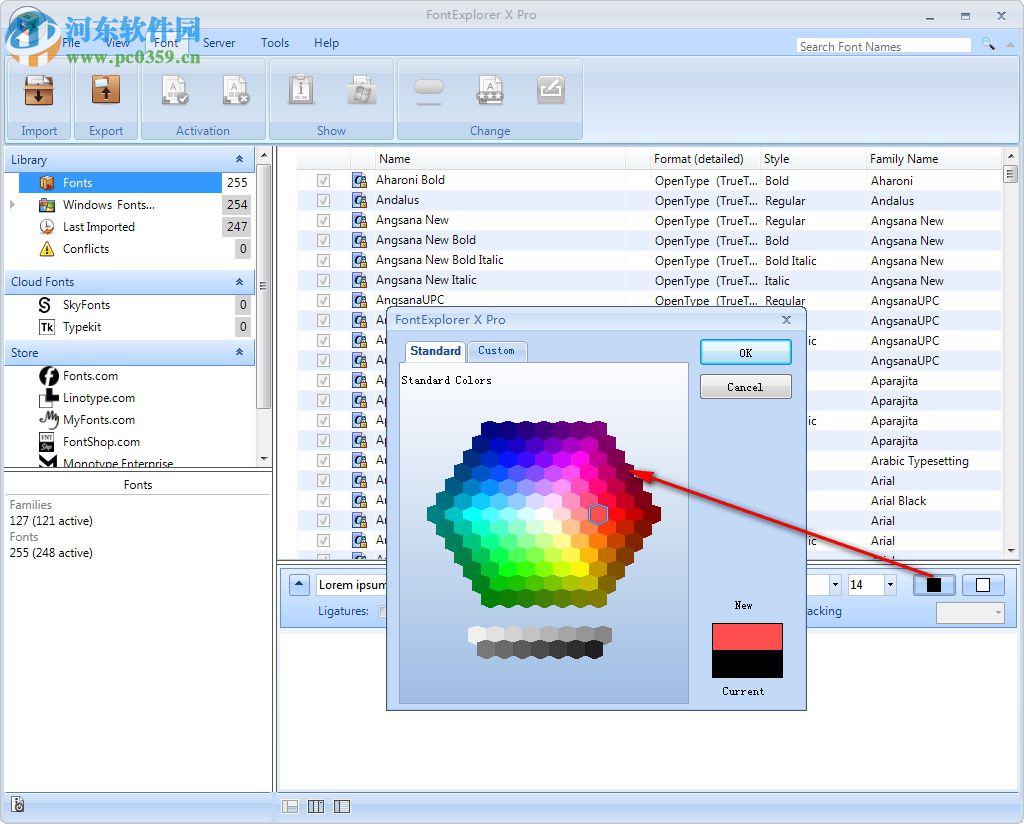
Task: Toggle the Aharoni Bold activation checkbox
Action: click(x=323, y=181)
